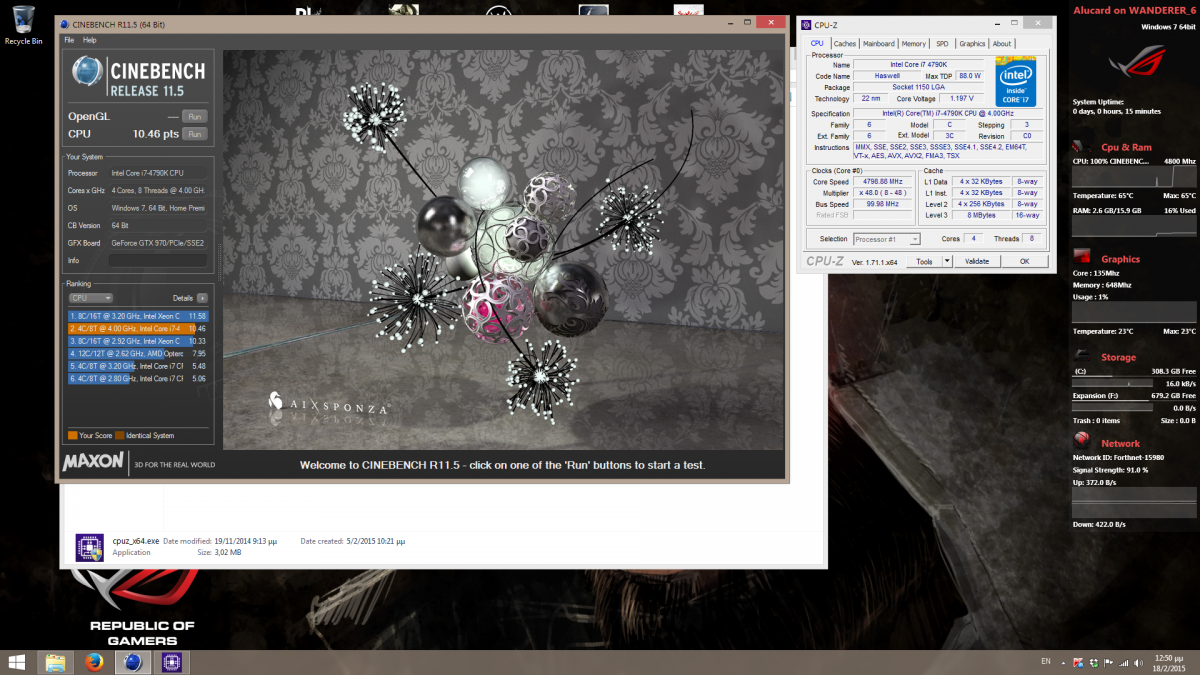Click the MAXON logo in Cinebench
This screenshot has width=1200, height=675.
point(92,462)
